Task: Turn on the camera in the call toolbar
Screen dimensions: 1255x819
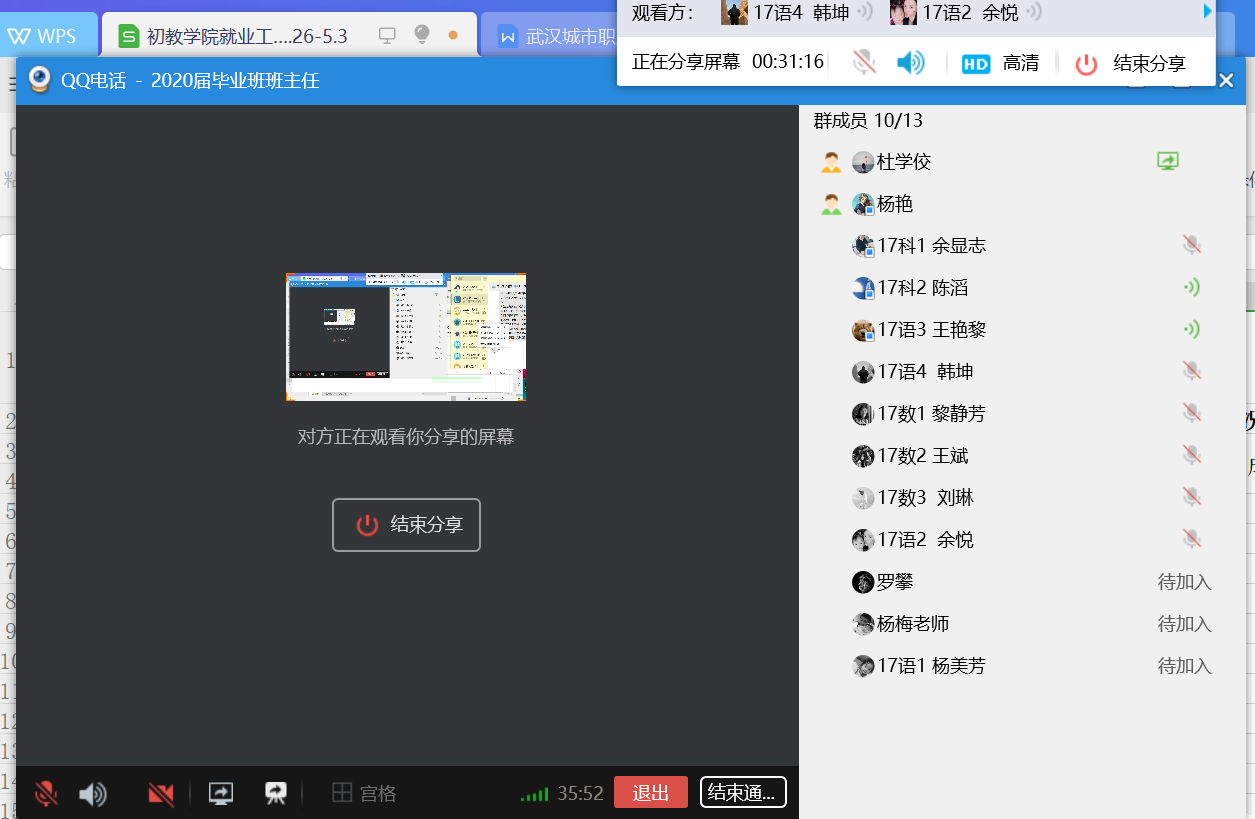Action: tap(160, 794)
